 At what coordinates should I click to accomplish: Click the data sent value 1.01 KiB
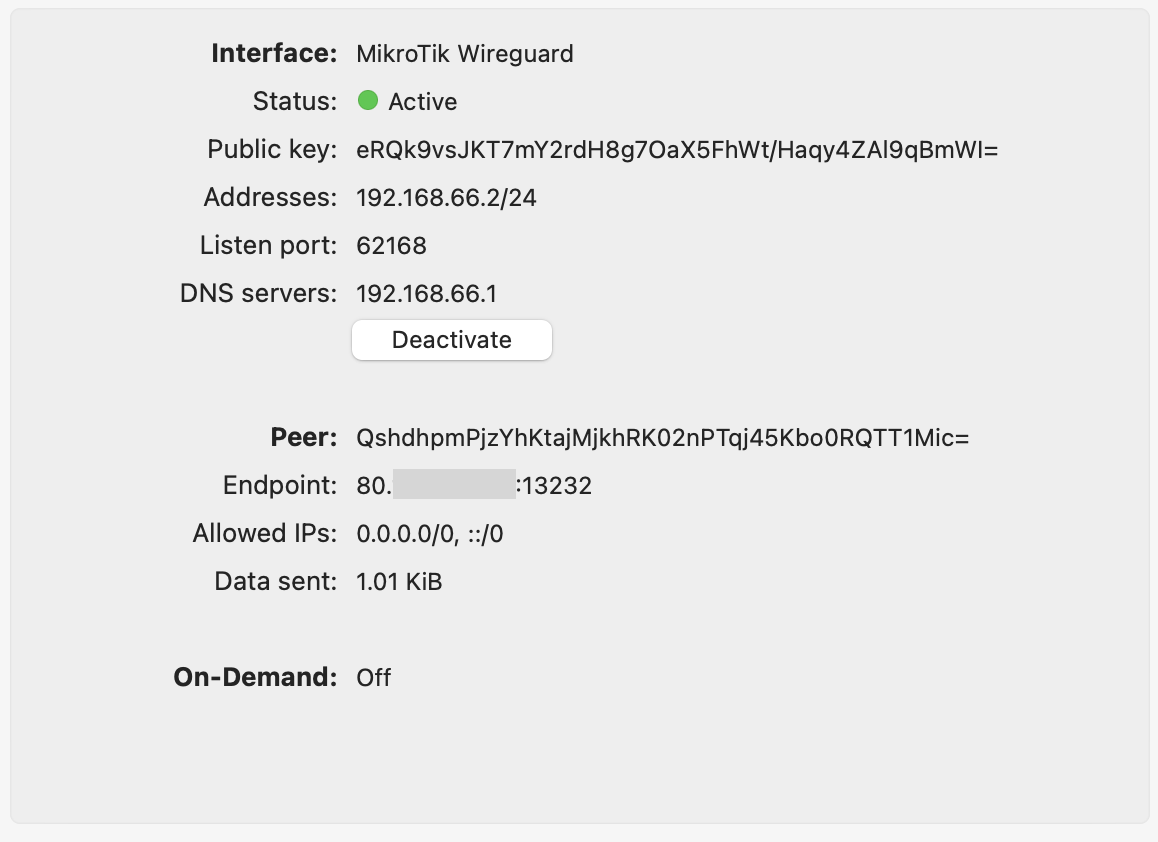coord(399,582)
